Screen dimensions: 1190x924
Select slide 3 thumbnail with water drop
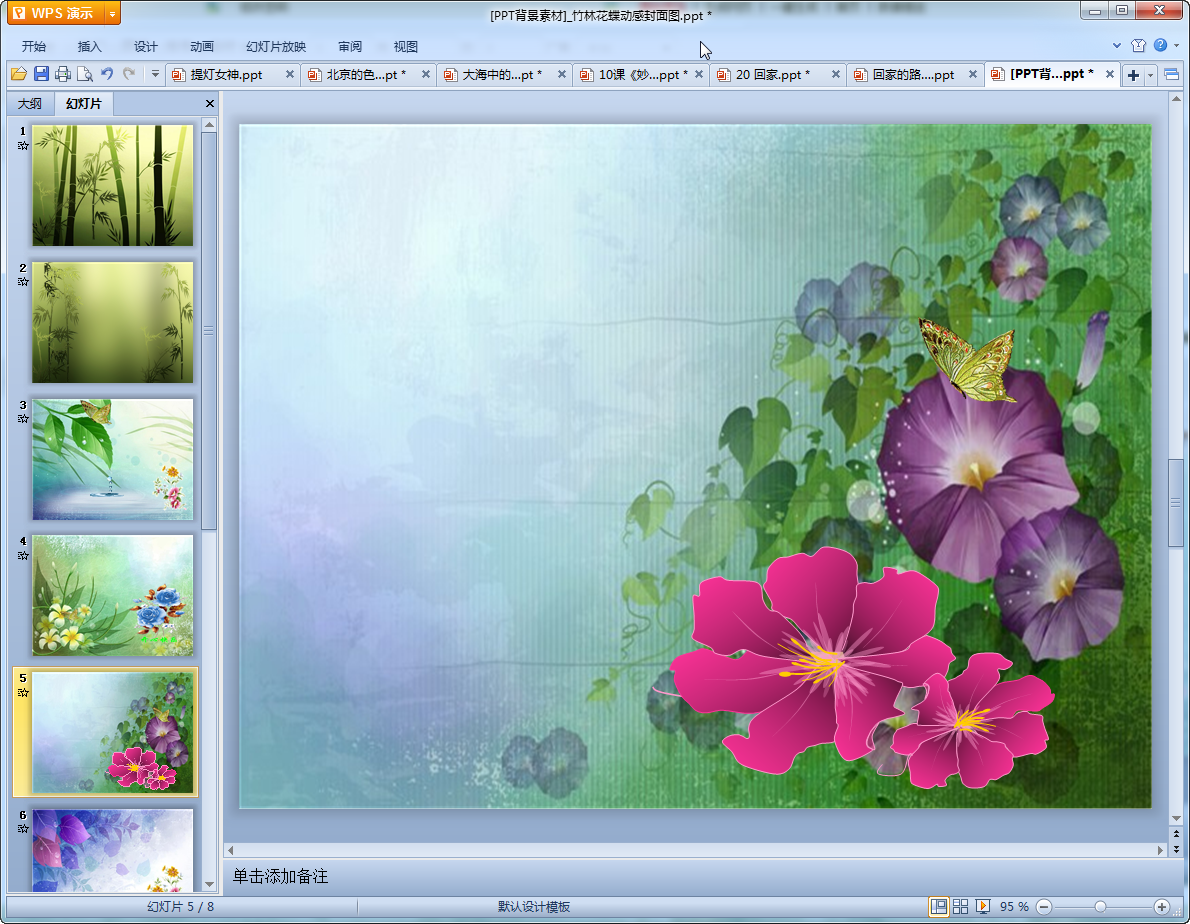click(x=112, y=459)
